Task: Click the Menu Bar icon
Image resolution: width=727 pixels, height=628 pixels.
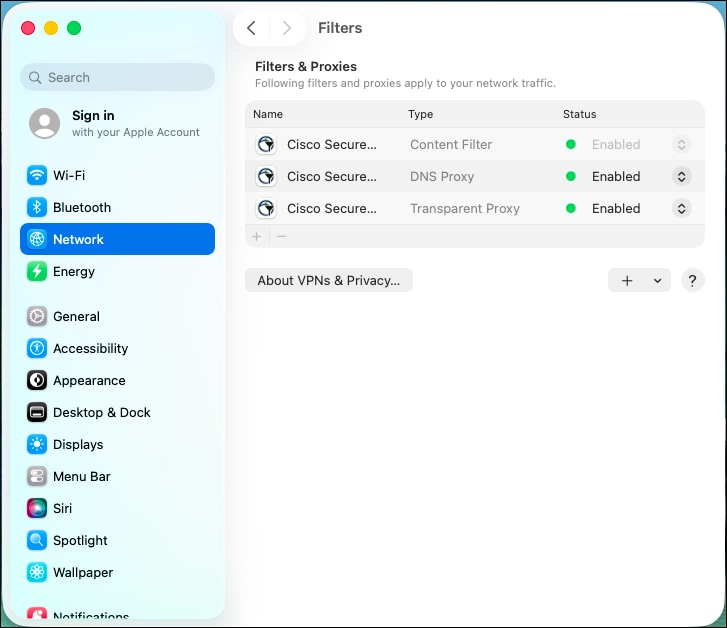Action: pos(37,476)
